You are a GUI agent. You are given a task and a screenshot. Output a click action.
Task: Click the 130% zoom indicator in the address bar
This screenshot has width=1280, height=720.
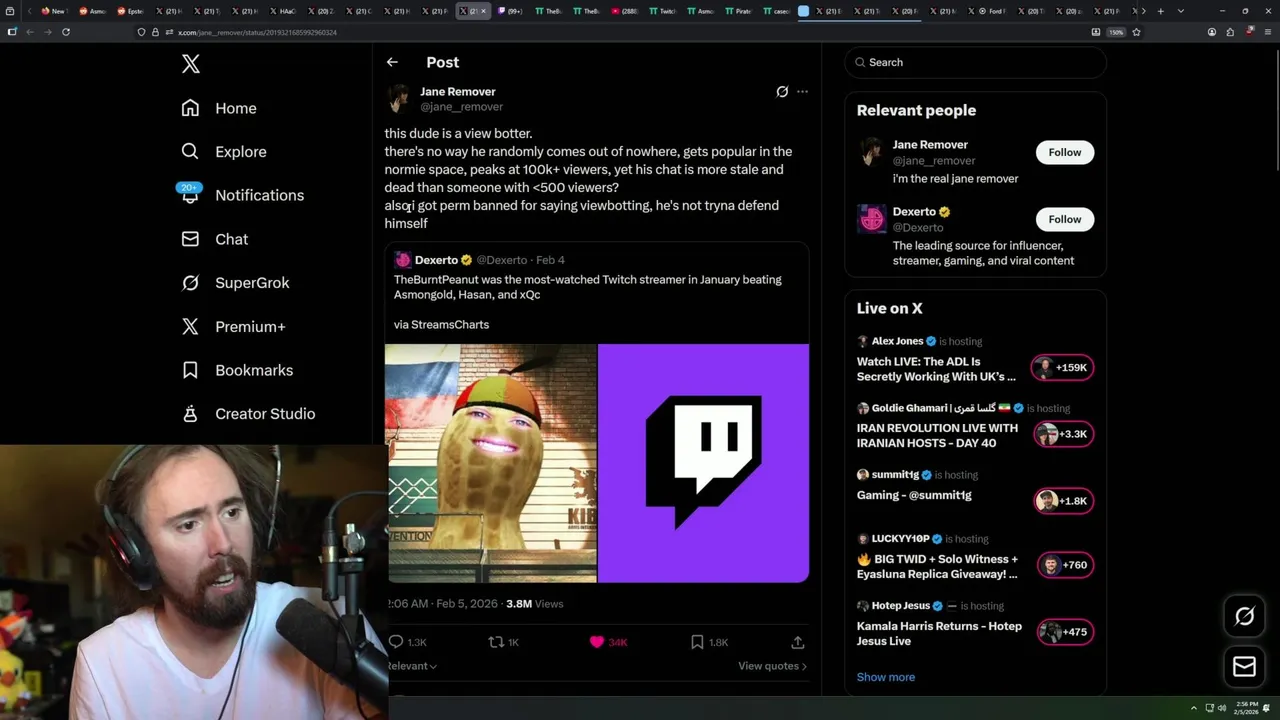1116,32
